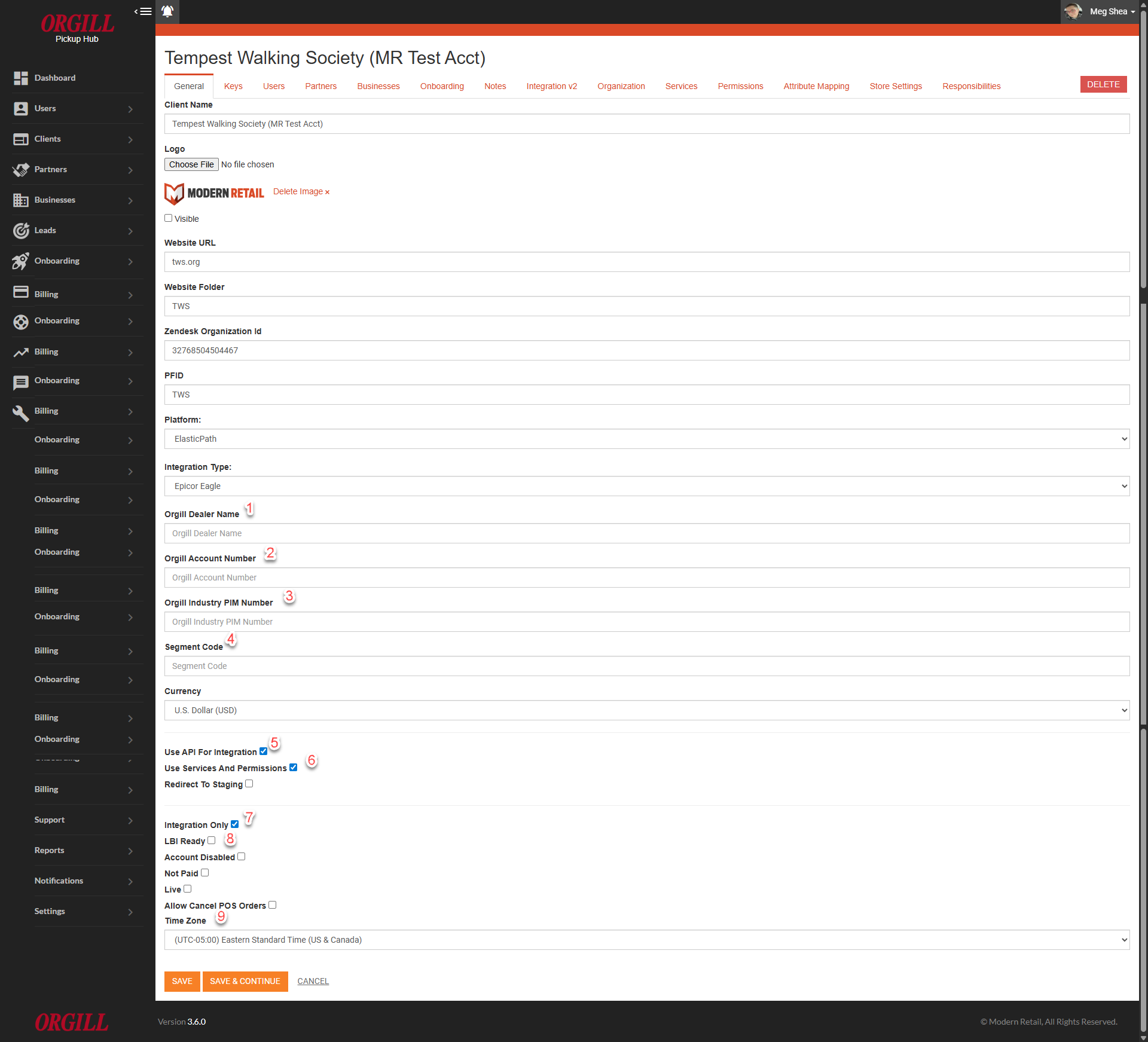Uncheck Use Services And Permissions
The image size is (1148, 1042).
(293, 768)
